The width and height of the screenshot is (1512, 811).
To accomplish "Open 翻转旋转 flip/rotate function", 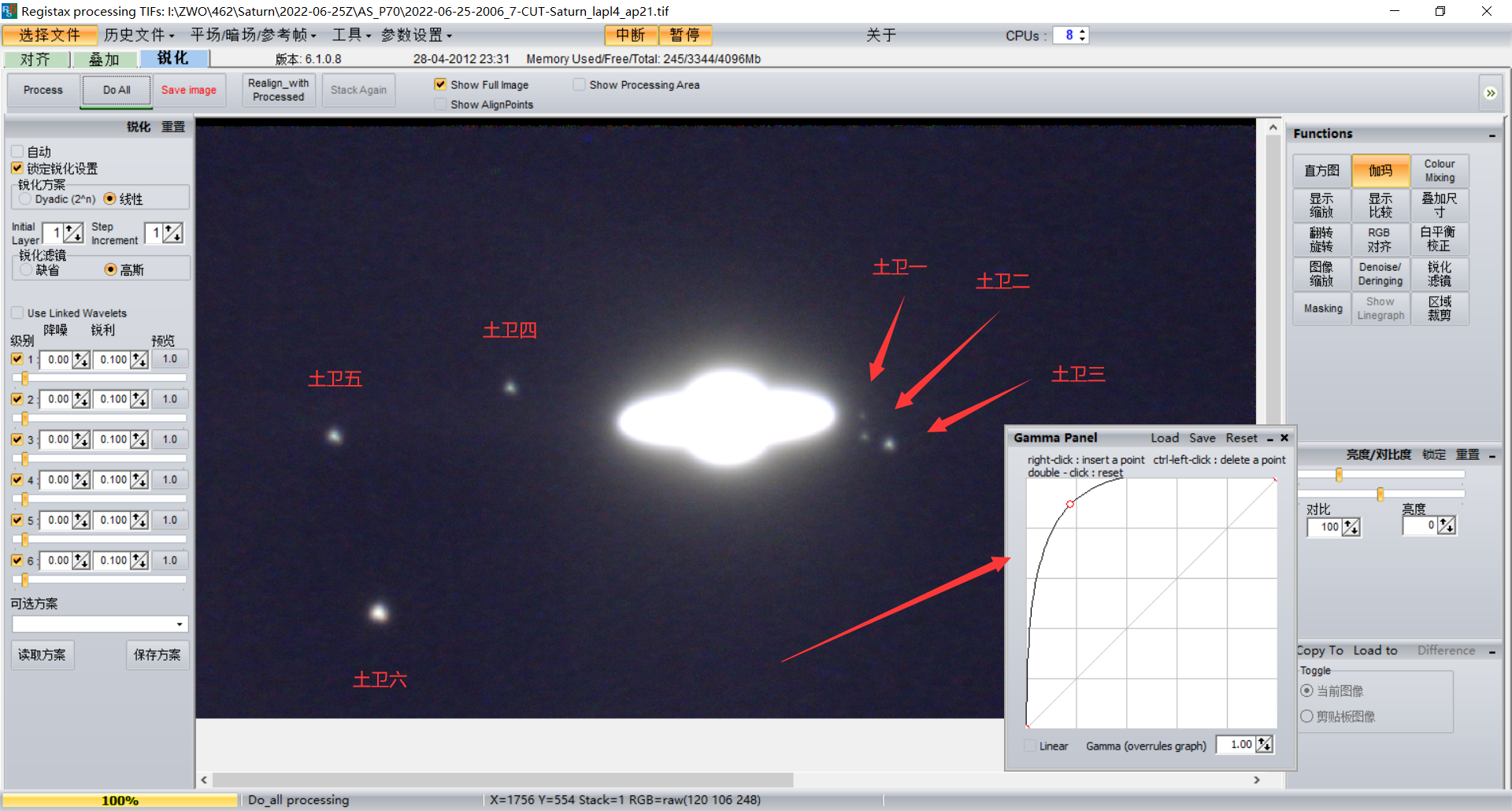I will coord(1321,239).
